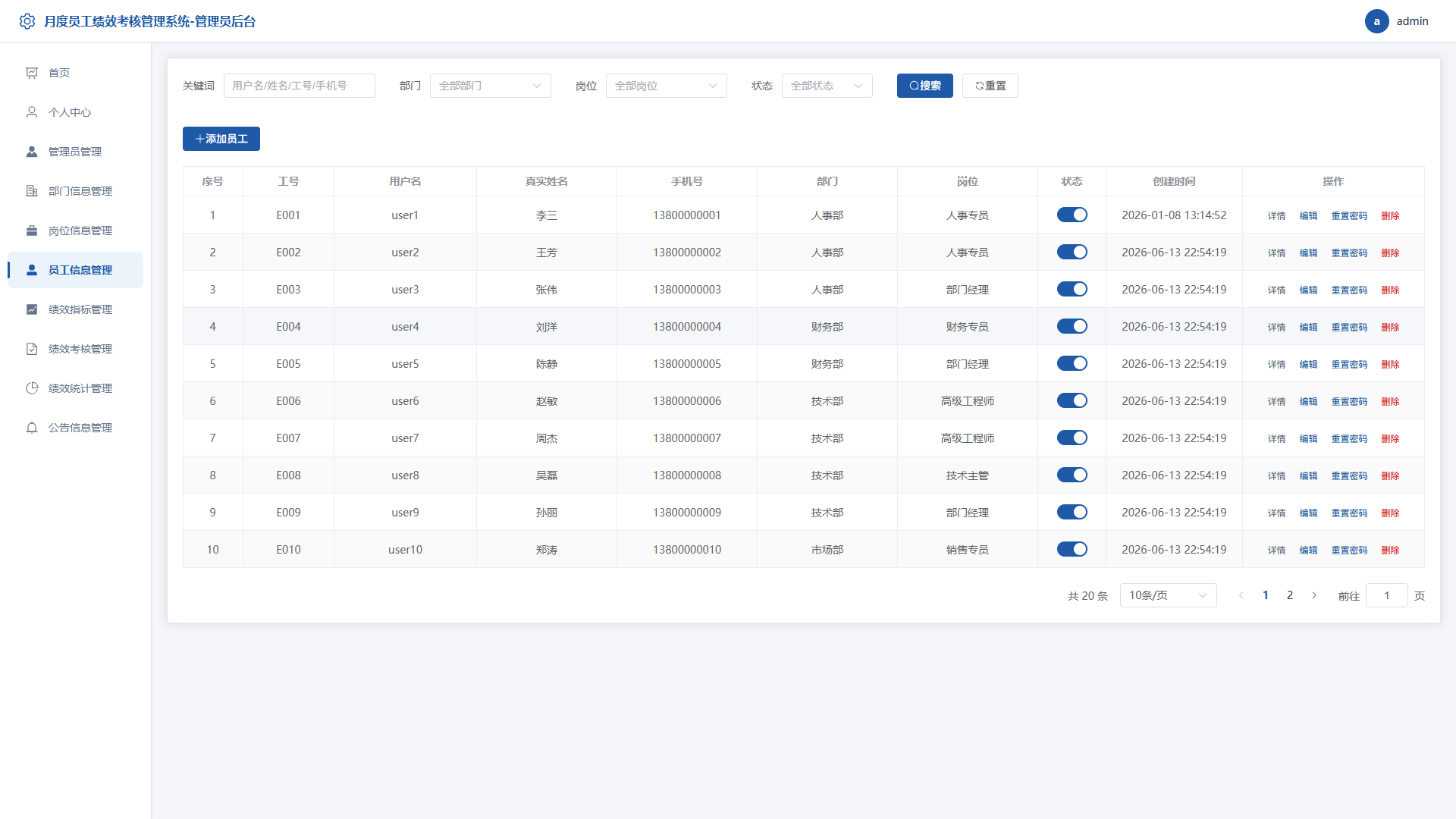Click 重置密码 for user3 张伟

point(1349,290)
